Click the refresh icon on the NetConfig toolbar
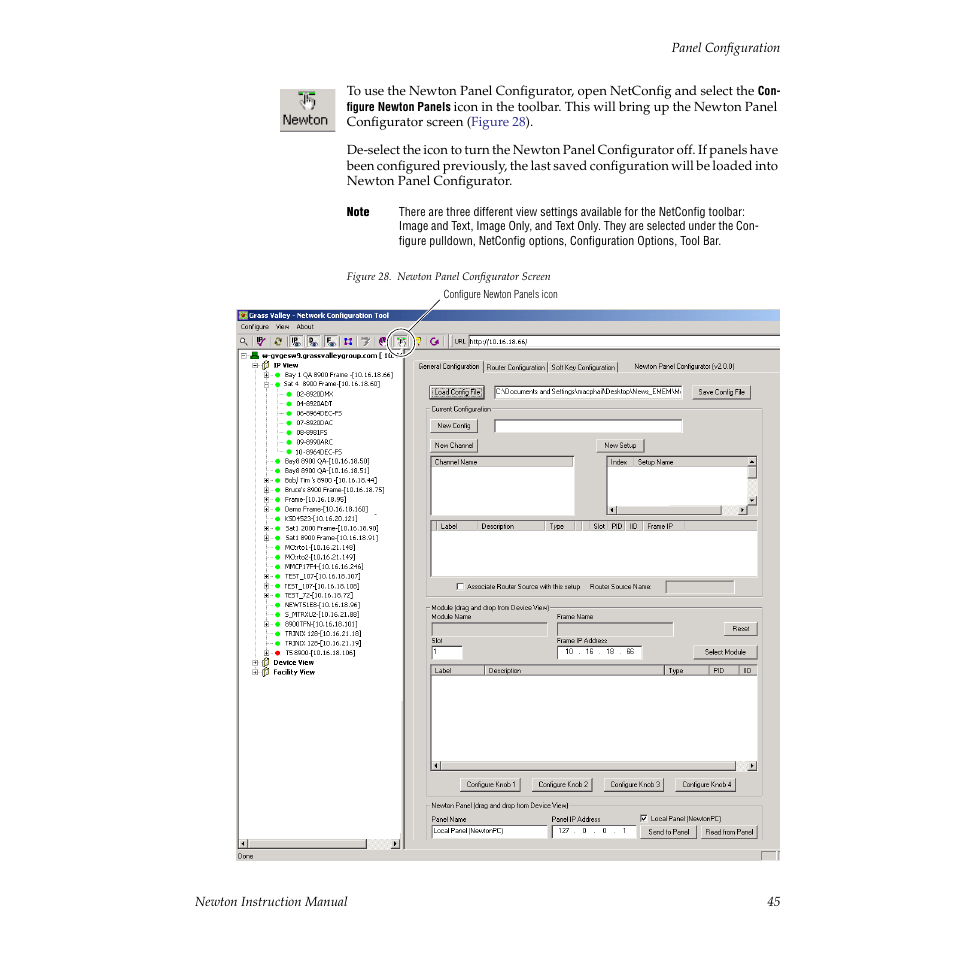The width and height of the screenshot is (954, 954). tap(277, 341)
